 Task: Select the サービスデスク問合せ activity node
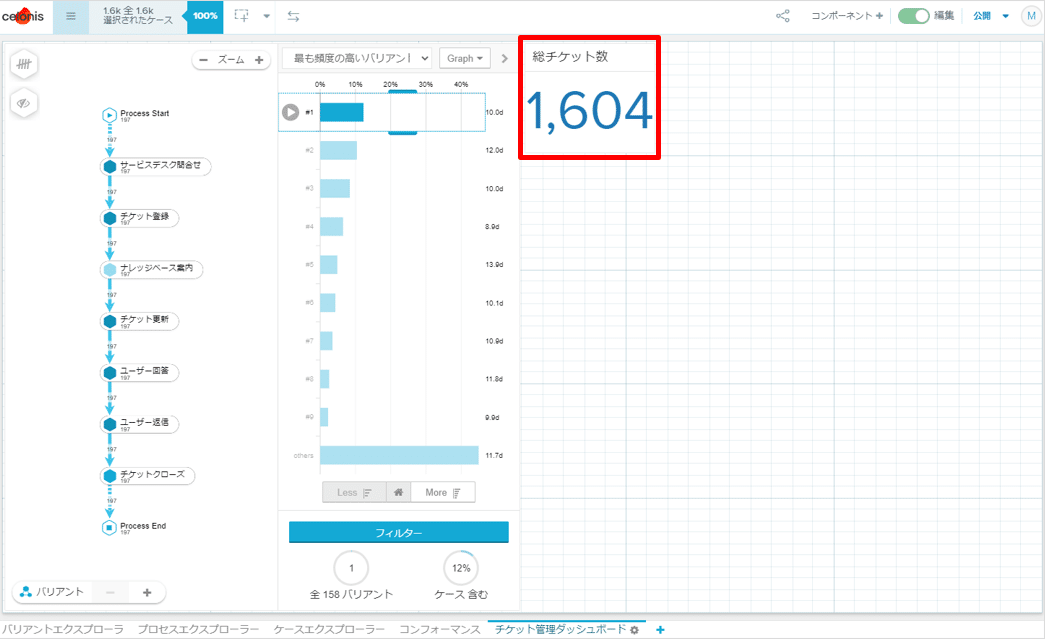pyautogui.click(x=156, y=166)
